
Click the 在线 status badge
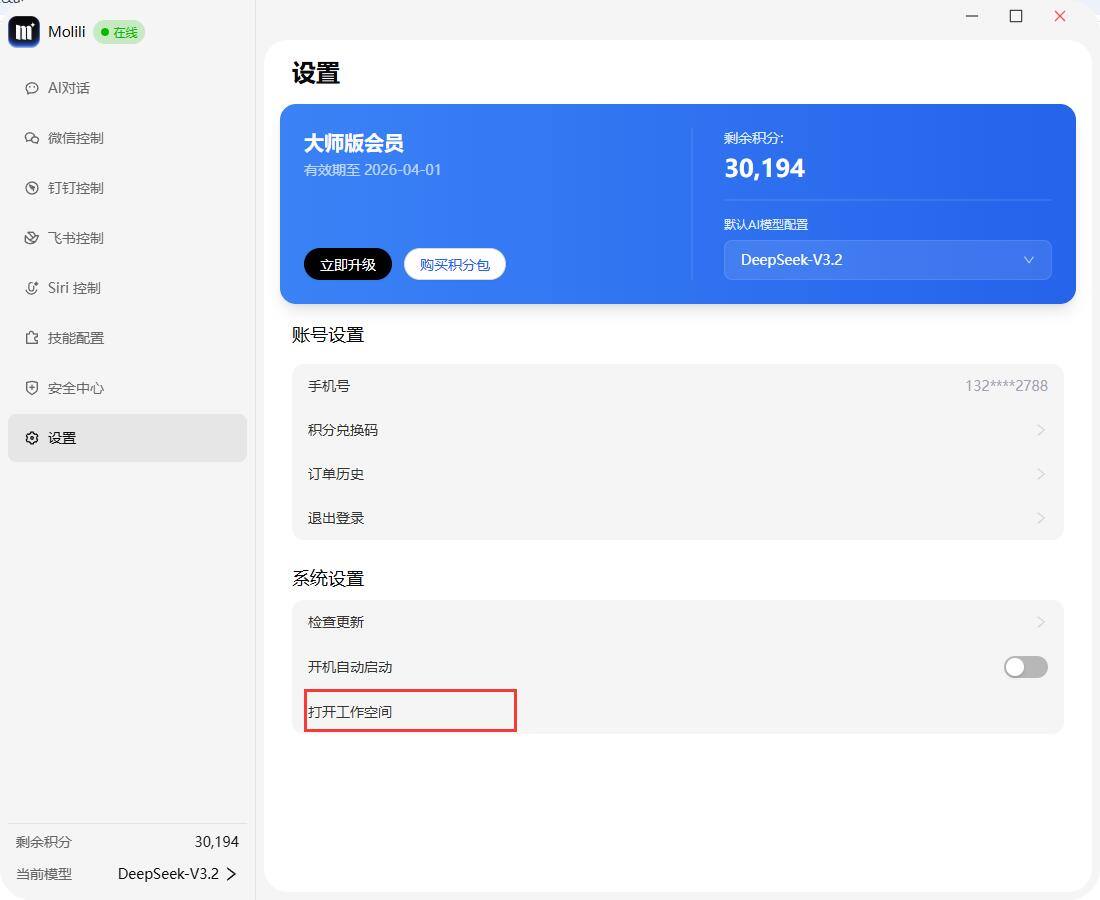click(x=119, y=32)
